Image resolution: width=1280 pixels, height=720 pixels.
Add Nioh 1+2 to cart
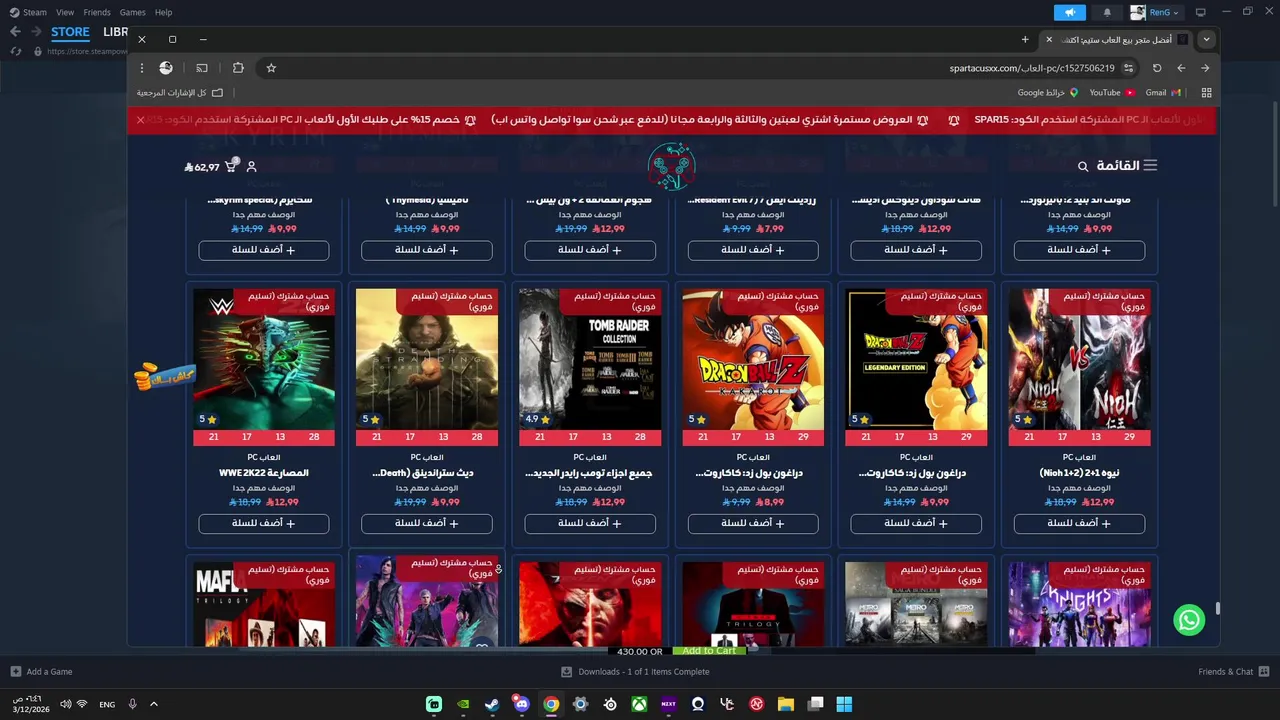(x=1080, y=523)
